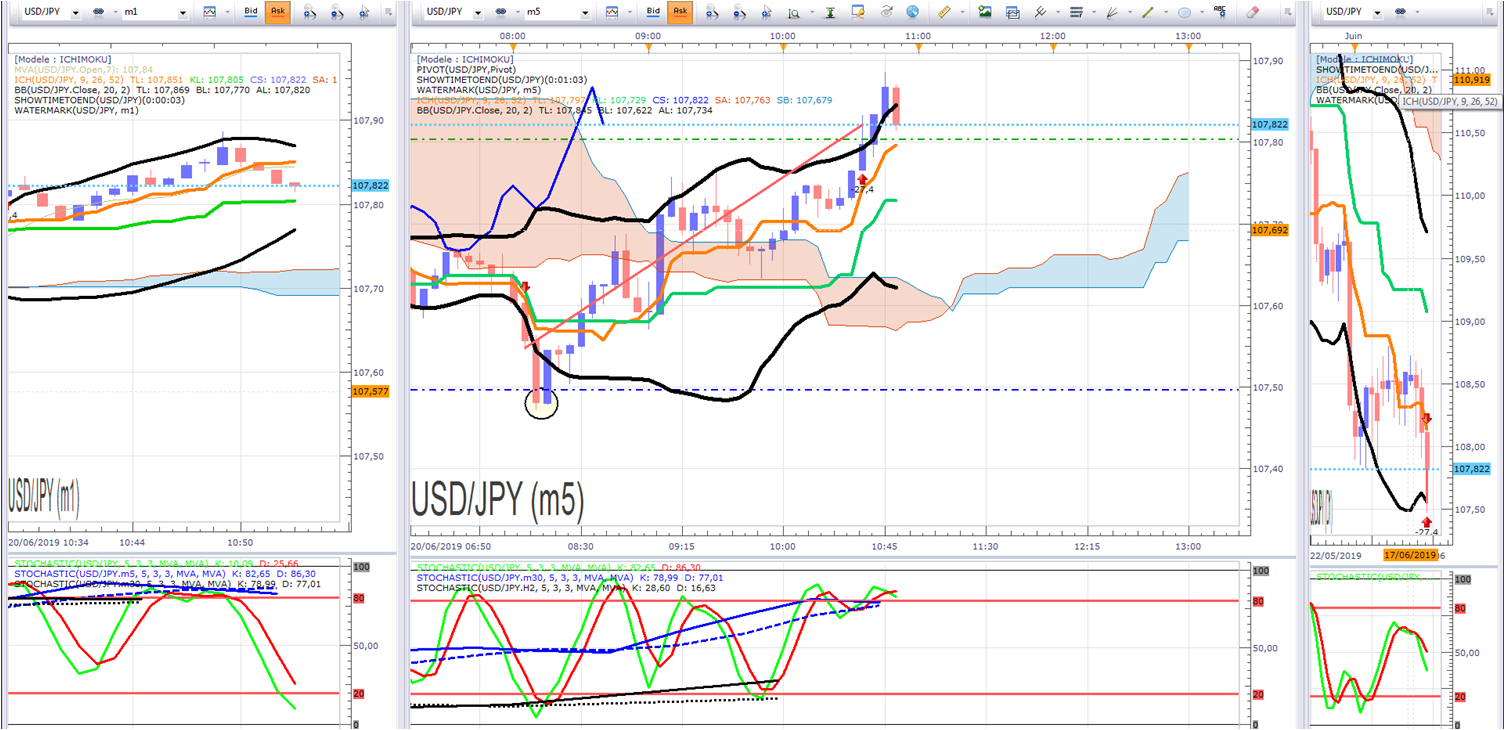
Task: Click the chart snapshot window icon
Action: pyautogui.click(x=1013, y=12)
